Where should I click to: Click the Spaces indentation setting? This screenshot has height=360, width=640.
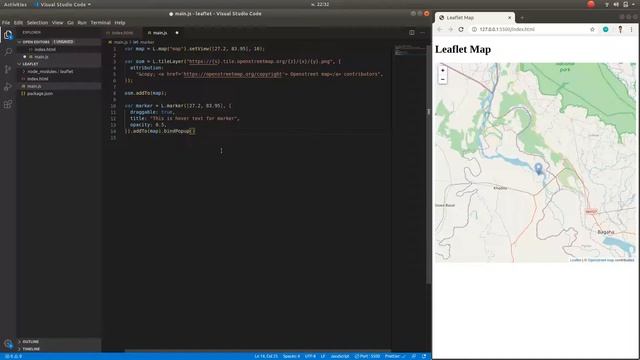[291, 356]
